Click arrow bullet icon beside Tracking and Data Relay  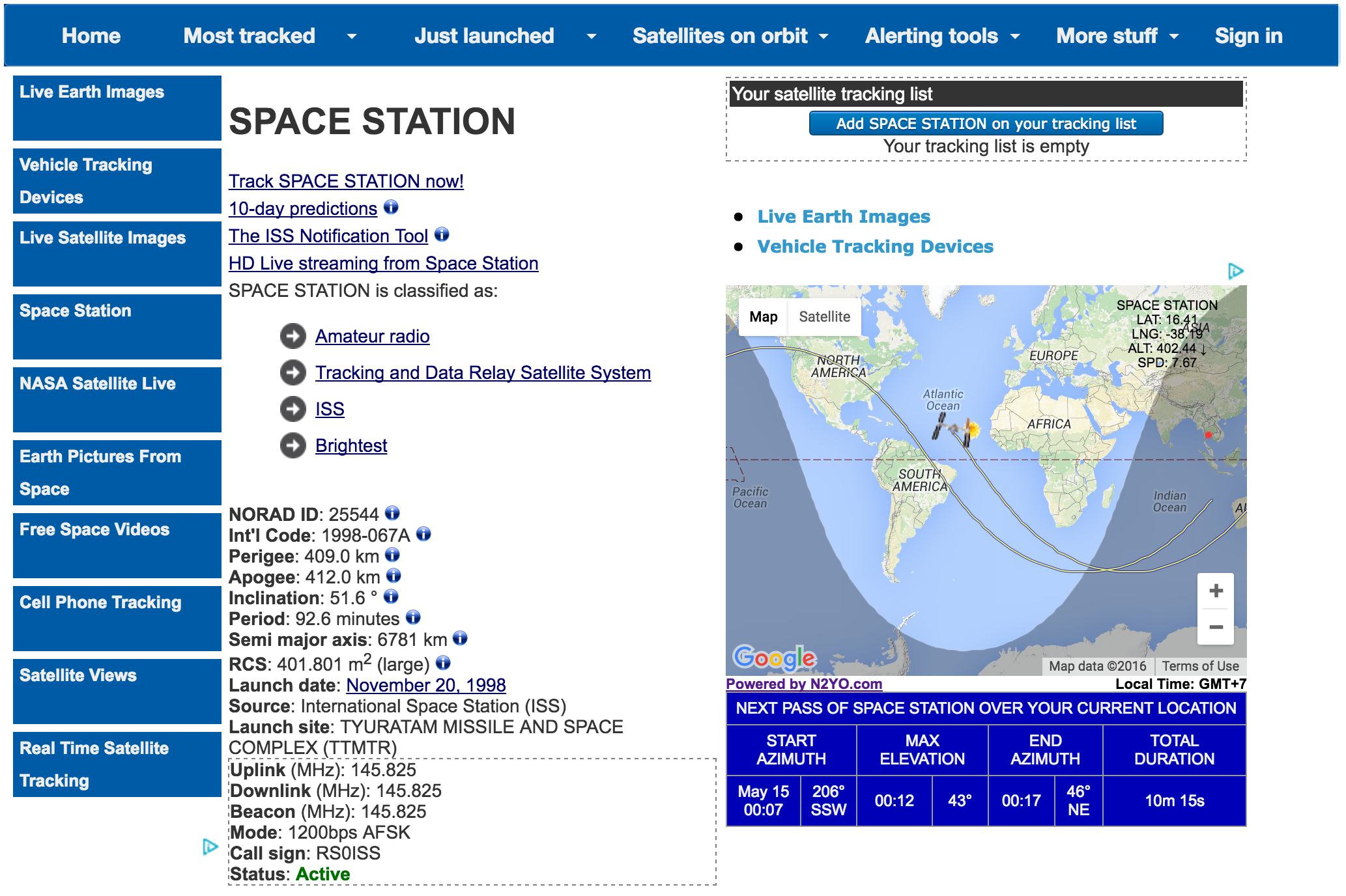(x=293, y=372)
